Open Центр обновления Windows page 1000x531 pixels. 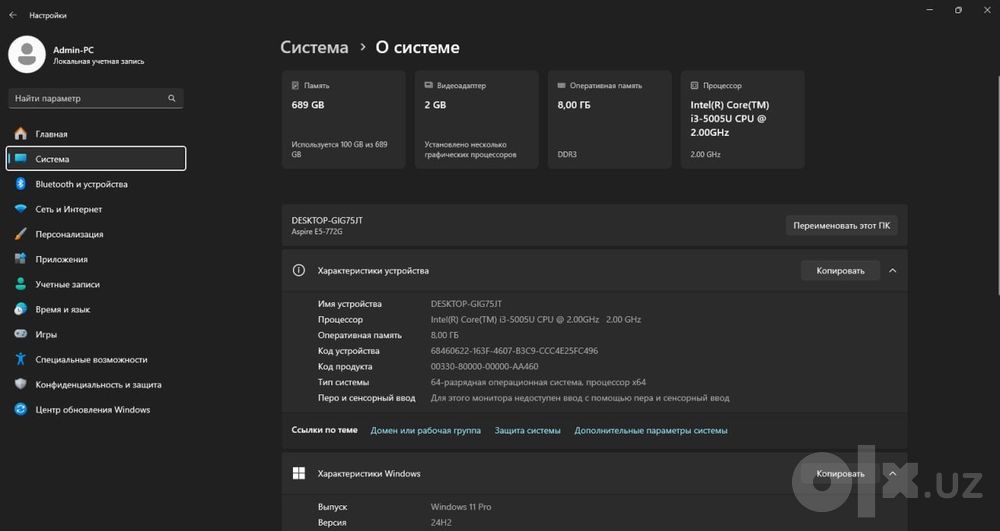[96, 409]
